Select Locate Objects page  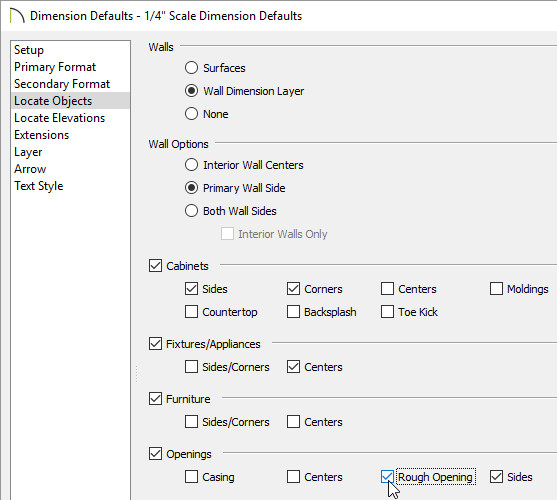70,101
